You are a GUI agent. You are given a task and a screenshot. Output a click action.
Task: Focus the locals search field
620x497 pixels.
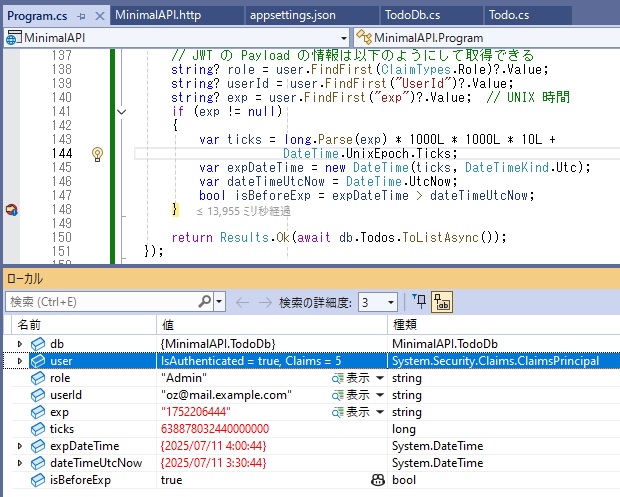[103, 302]
